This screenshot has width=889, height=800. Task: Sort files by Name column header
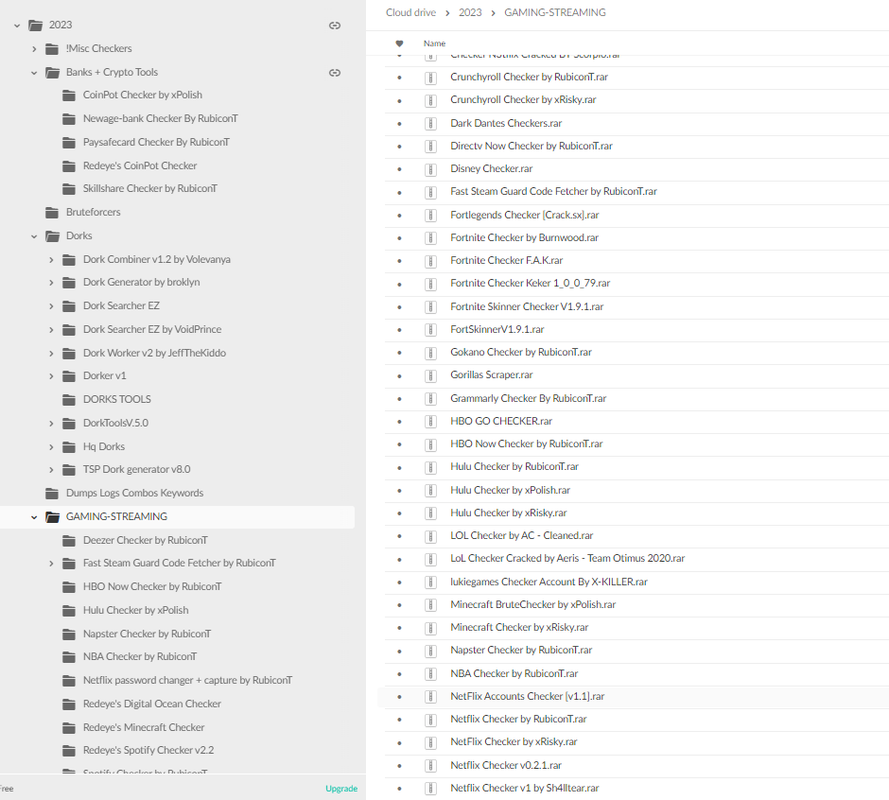point(434,44)
